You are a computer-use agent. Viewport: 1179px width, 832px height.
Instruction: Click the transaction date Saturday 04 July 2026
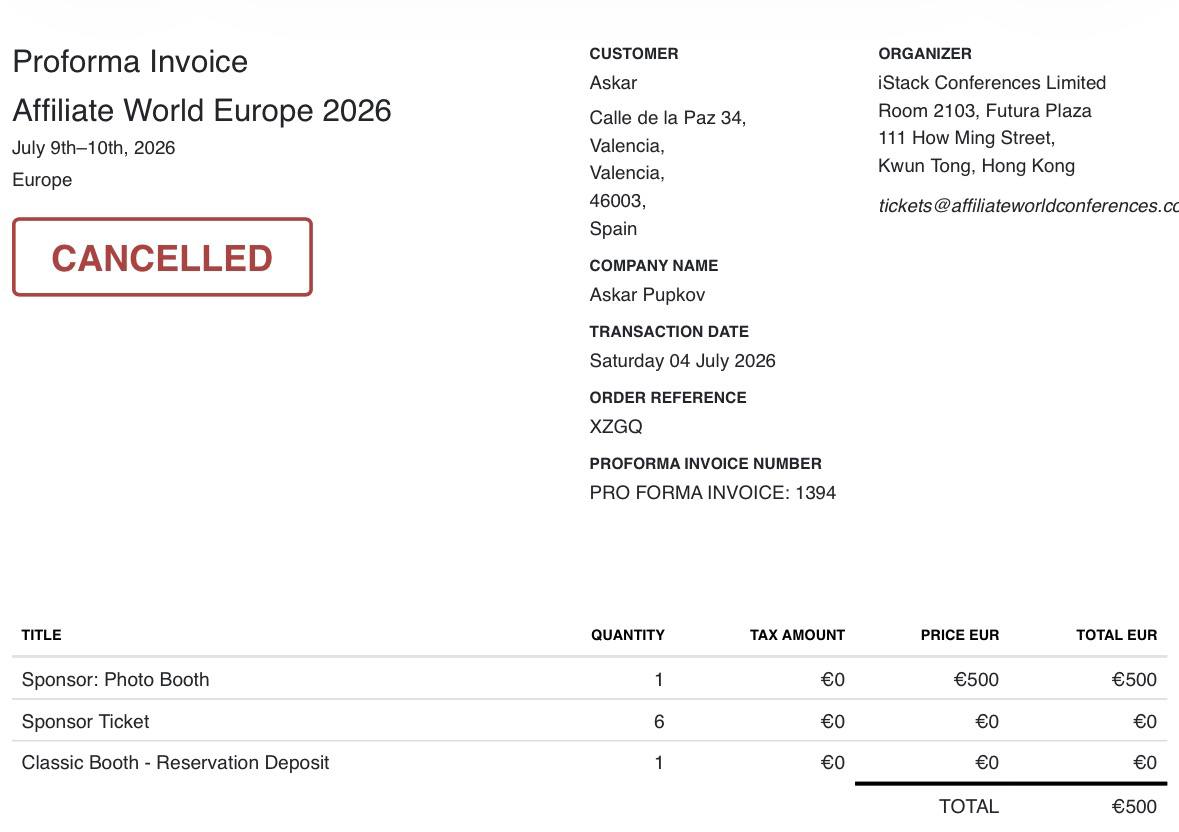coord(682,361)
